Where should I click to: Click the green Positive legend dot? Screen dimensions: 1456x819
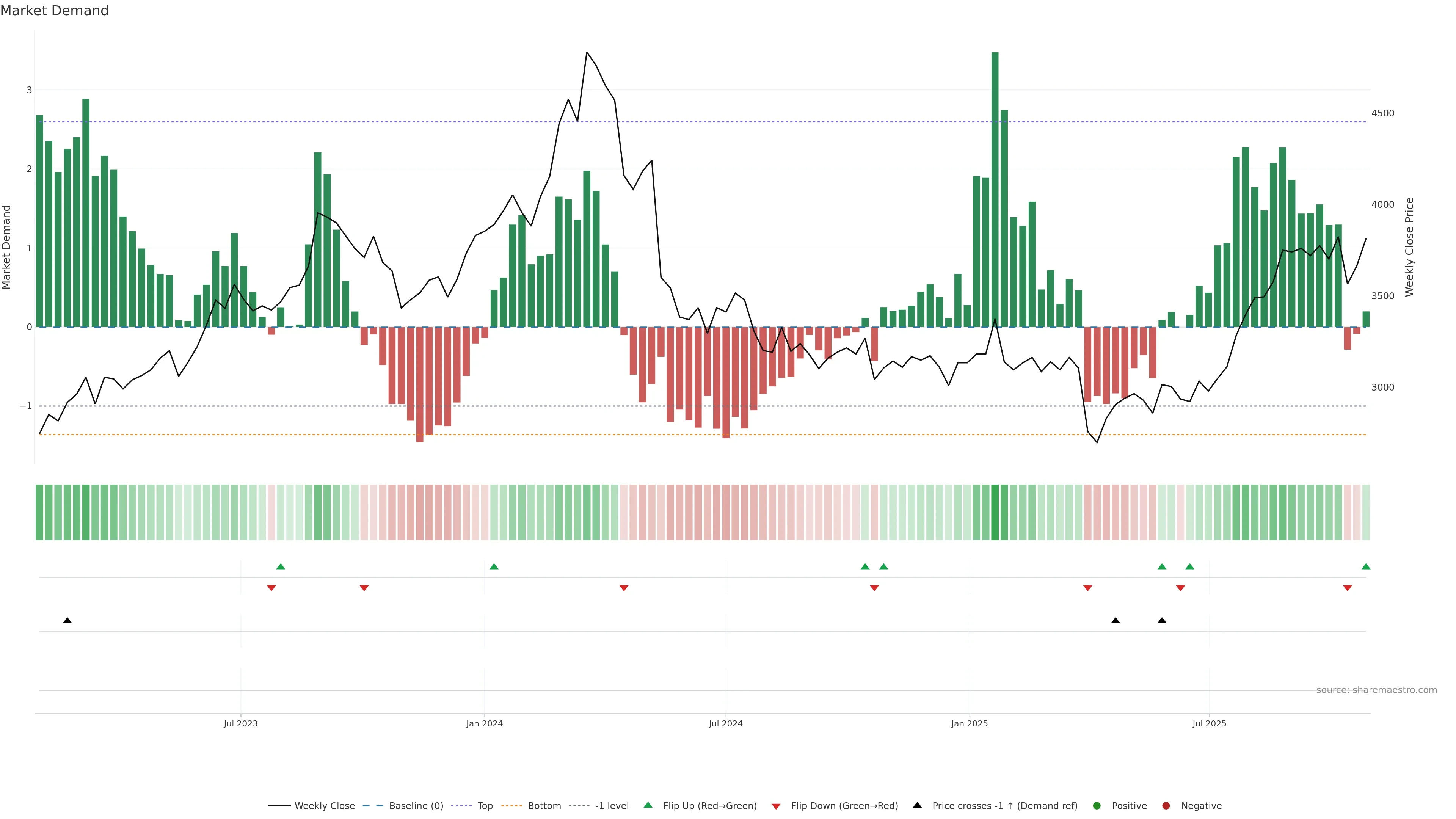point(1097,806)
